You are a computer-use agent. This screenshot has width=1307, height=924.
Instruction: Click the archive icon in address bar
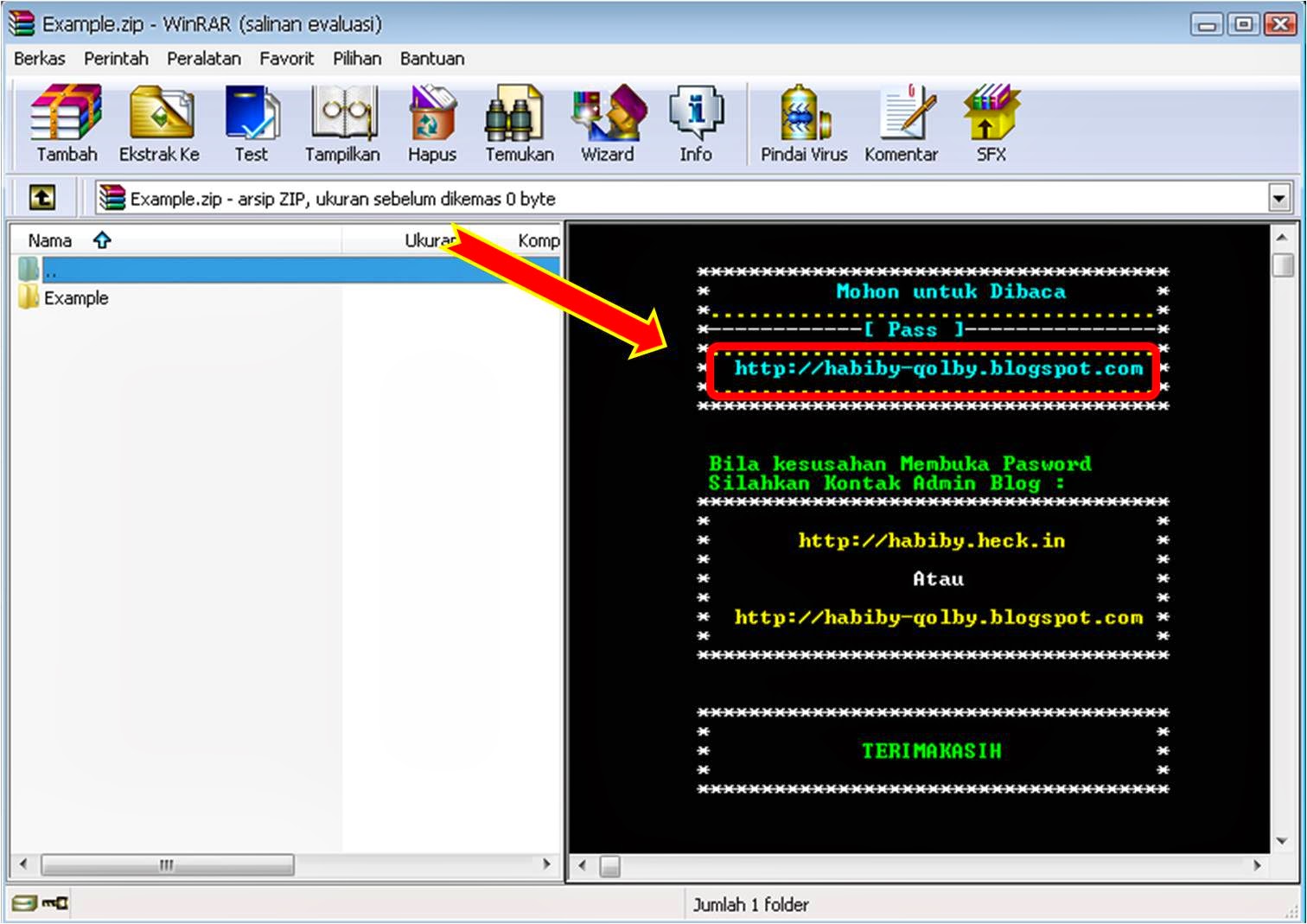click(x=112, y=198)
